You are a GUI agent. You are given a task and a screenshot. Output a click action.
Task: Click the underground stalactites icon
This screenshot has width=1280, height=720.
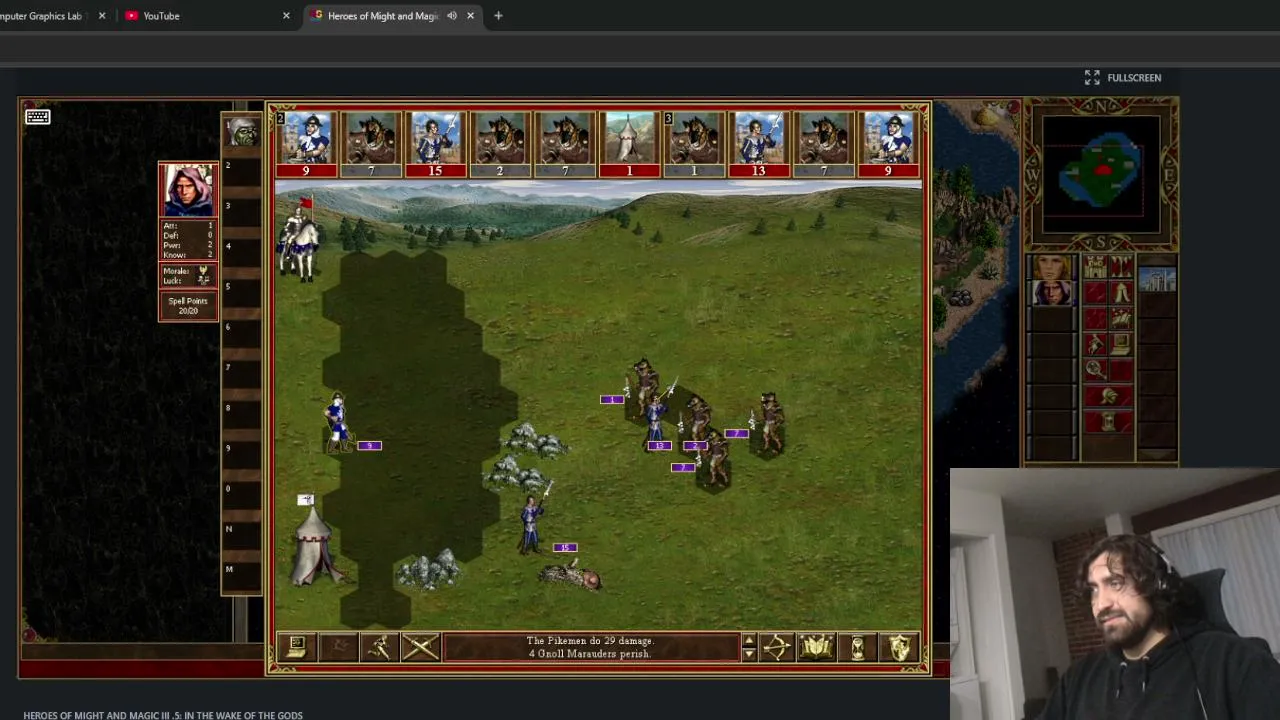pyautogui.click(x=1120, y=267)
